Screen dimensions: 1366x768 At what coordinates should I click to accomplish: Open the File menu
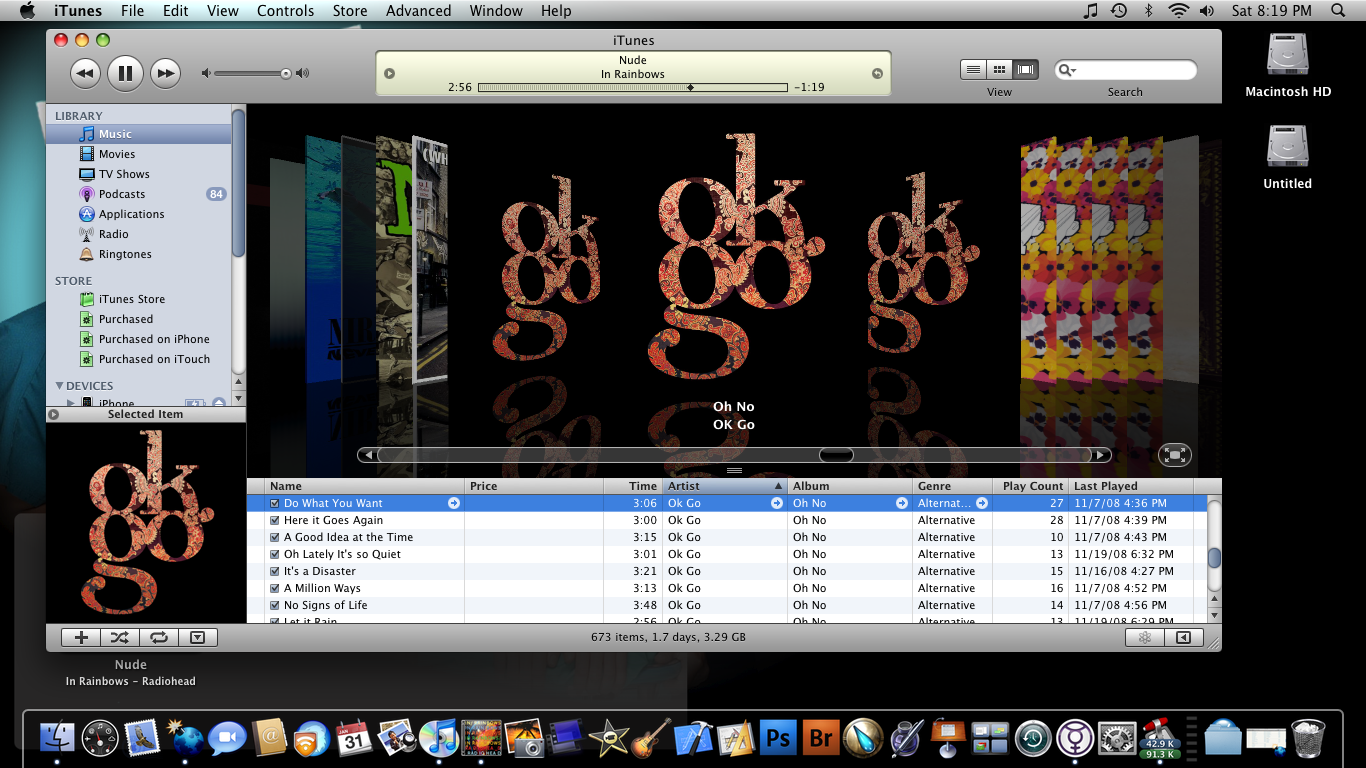[x=132, y=11]
